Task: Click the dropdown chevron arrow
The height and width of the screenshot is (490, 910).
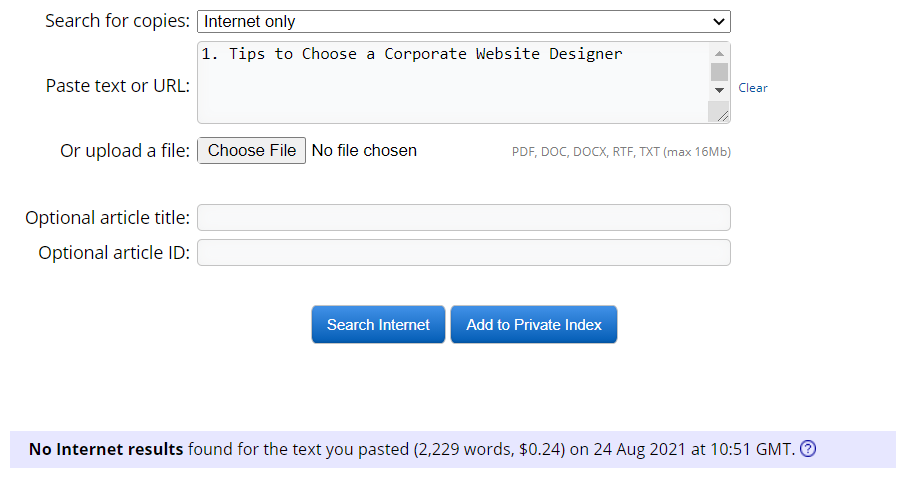Action: click(718, 22)
